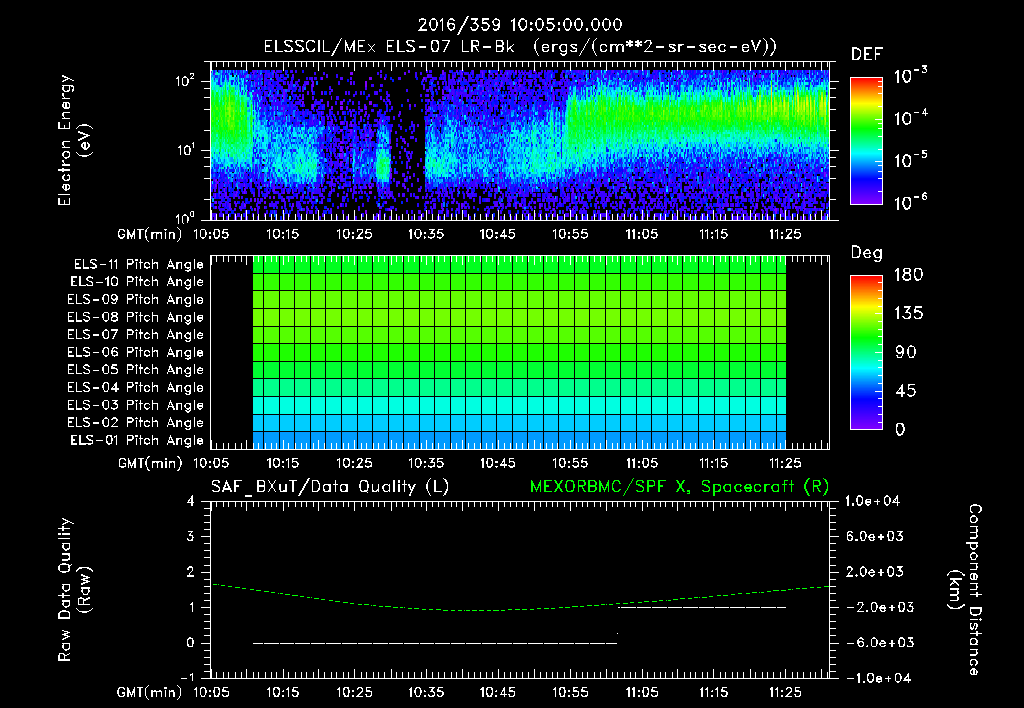Select the ELS-01 Pitch Angle row label
The width and height of the screenshot is (1024, 708).
point(137,440)
